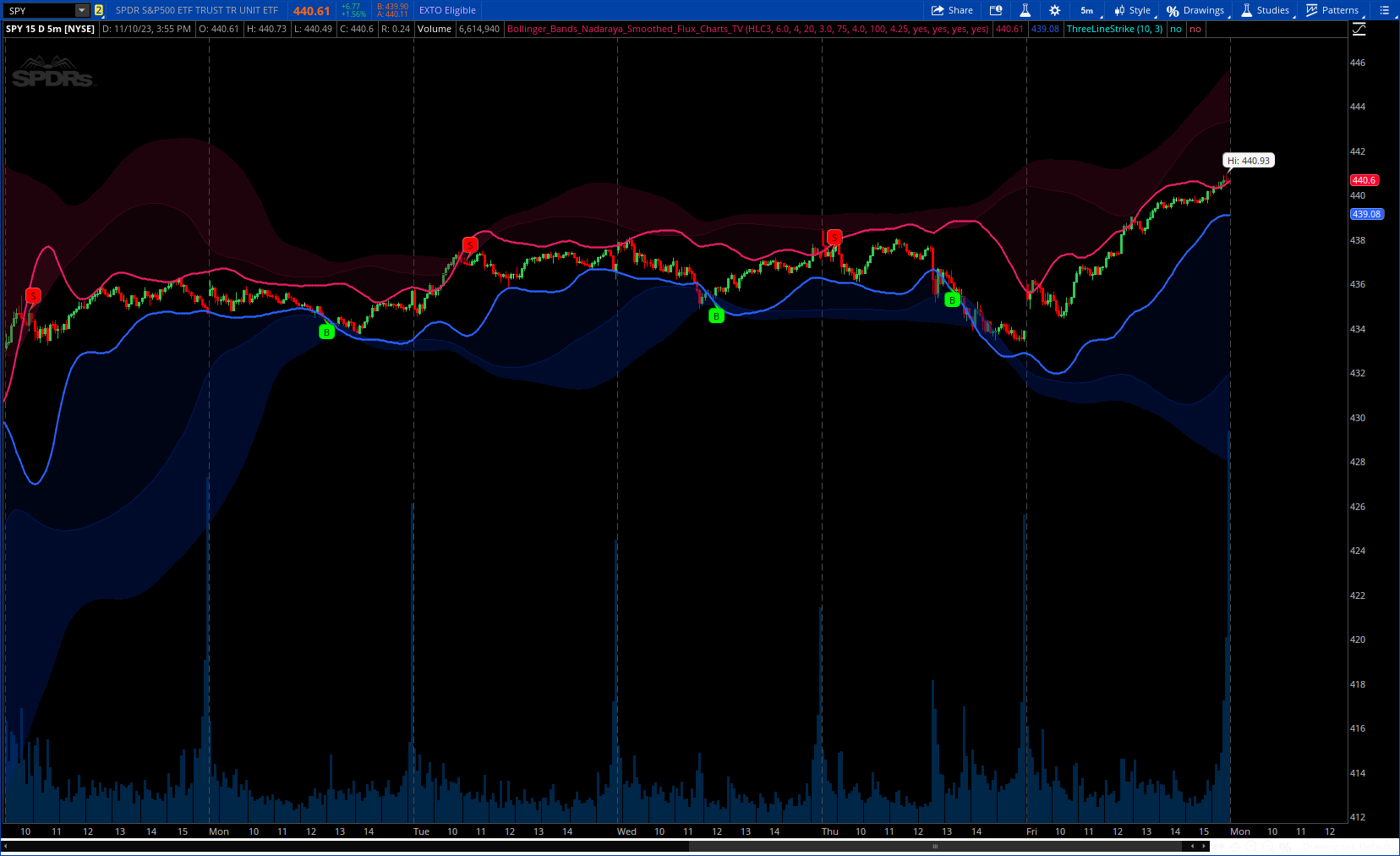Open the 5m timeframe dropdown
Image resolution: width=1400 pixels, height=856 pixels.
point(1088,10)
